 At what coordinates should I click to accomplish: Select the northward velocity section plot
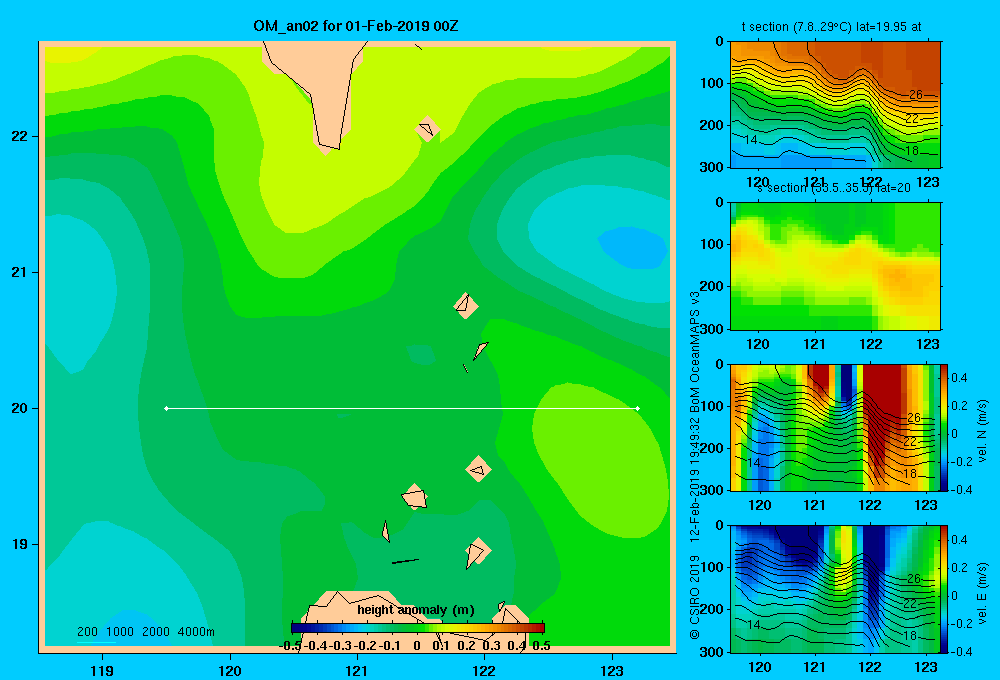click(835, 427)
